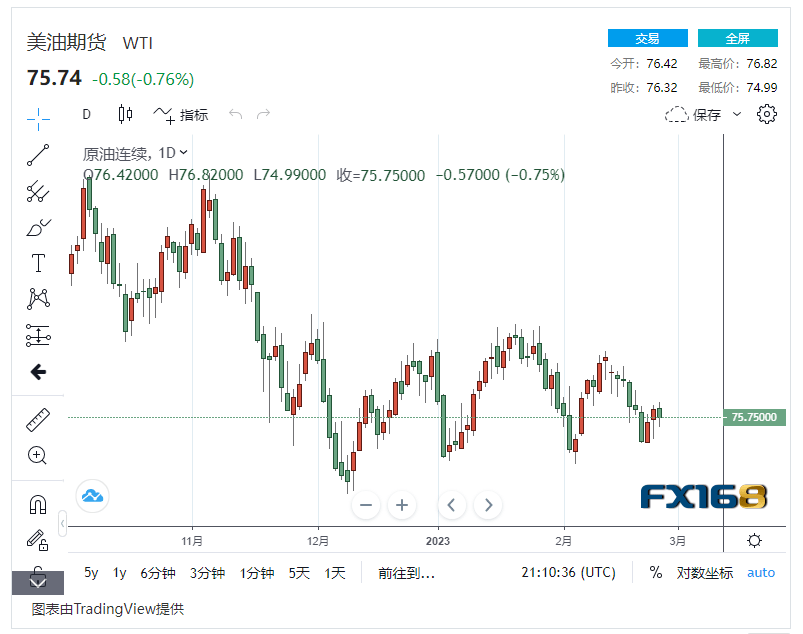Select the measure ruler tool
Viewport: 803px width, 634px height.
(x=38, y=419)
